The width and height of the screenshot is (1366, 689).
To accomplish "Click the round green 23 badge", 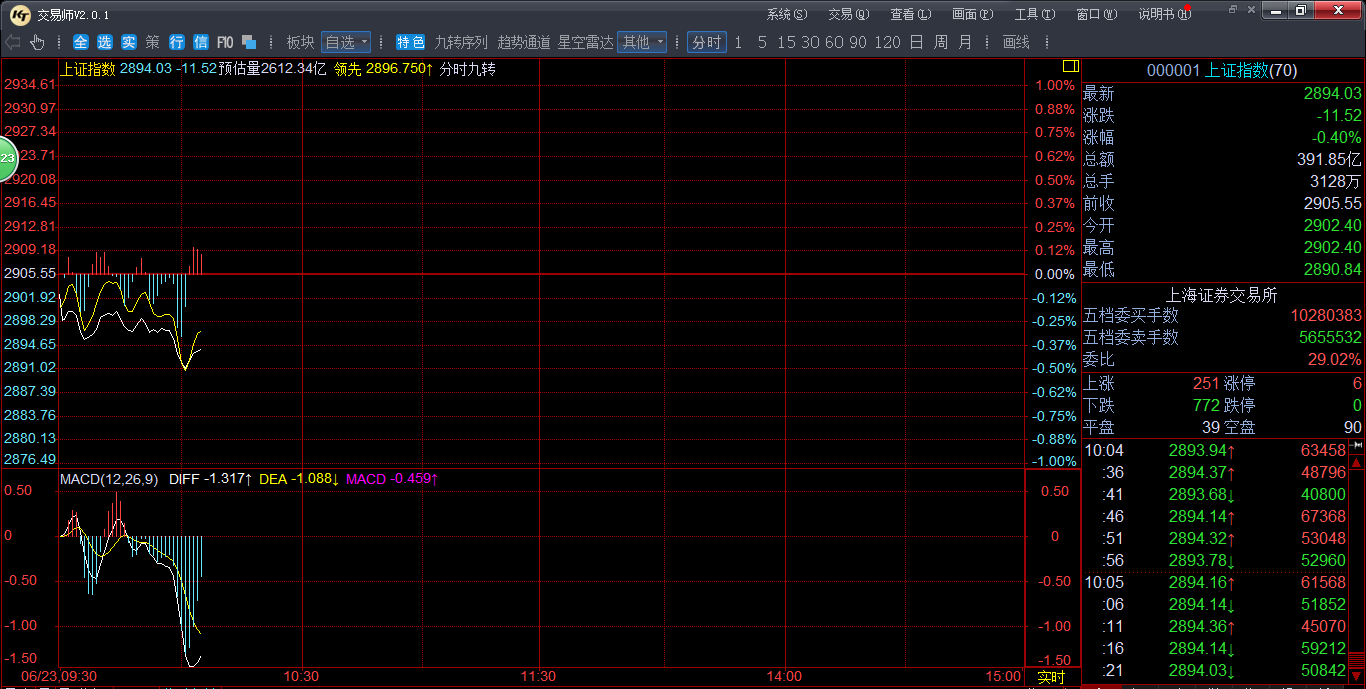I will point(6,158).
